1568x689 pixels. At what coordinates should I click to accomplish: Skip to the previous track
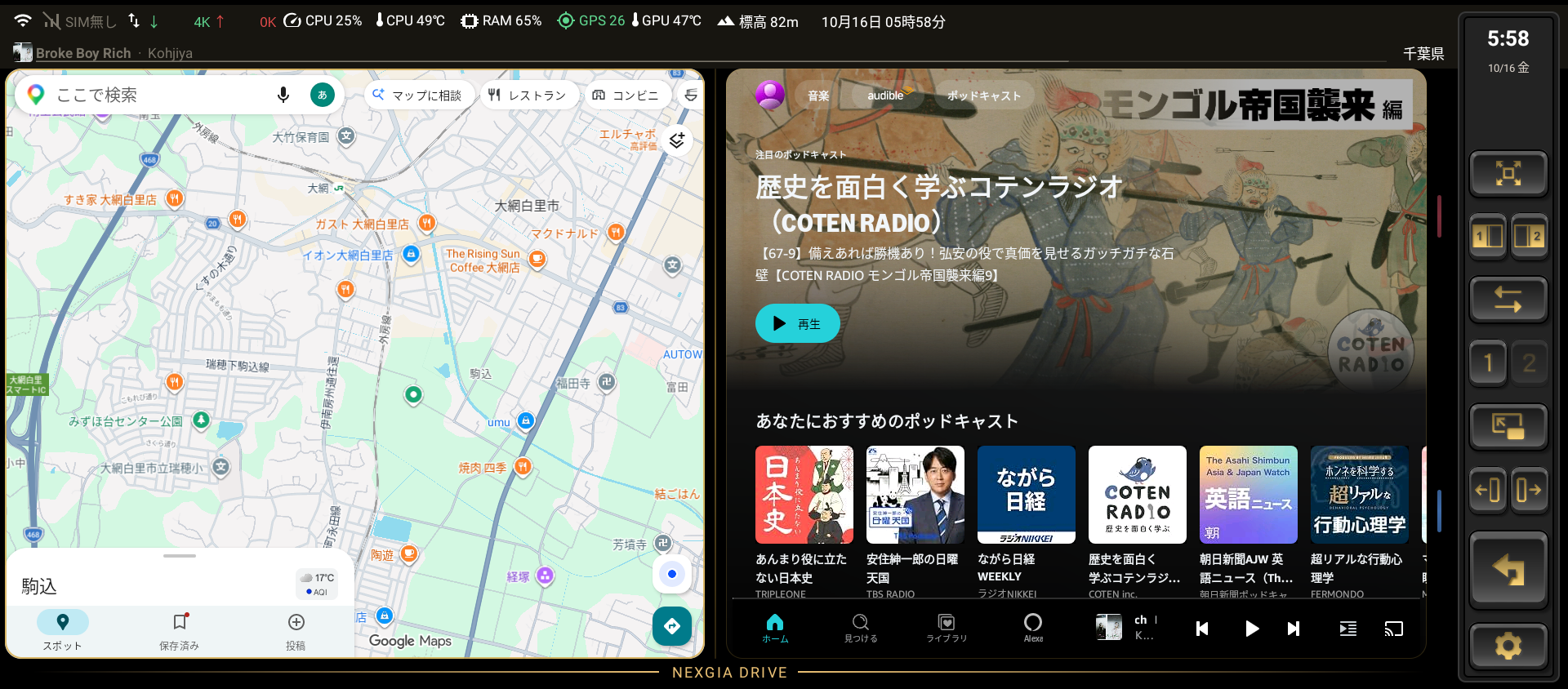tap(1202, 629)
